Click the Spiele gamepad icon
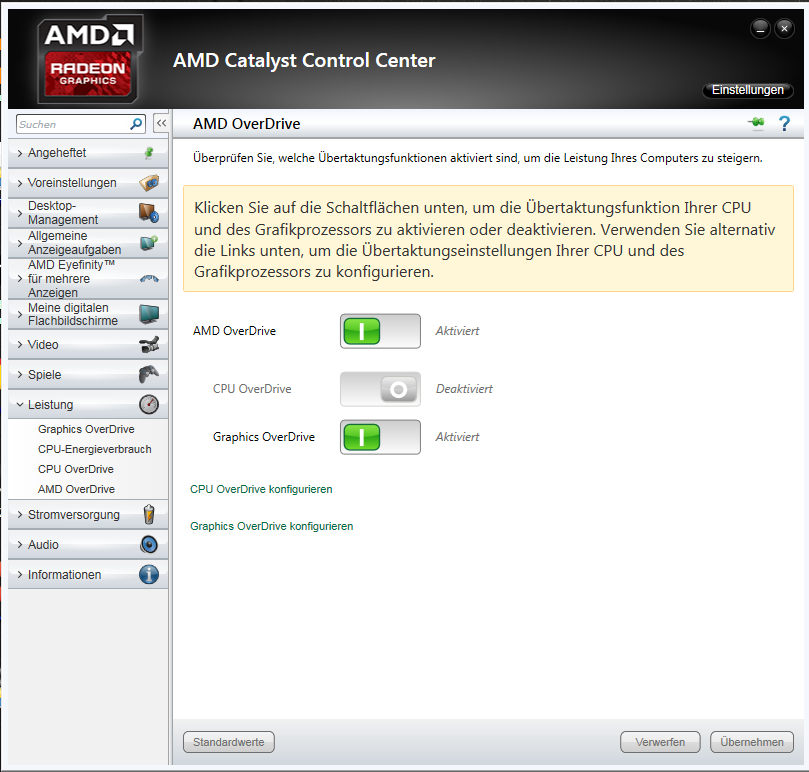The image size is (809, 772). [149, 374]
